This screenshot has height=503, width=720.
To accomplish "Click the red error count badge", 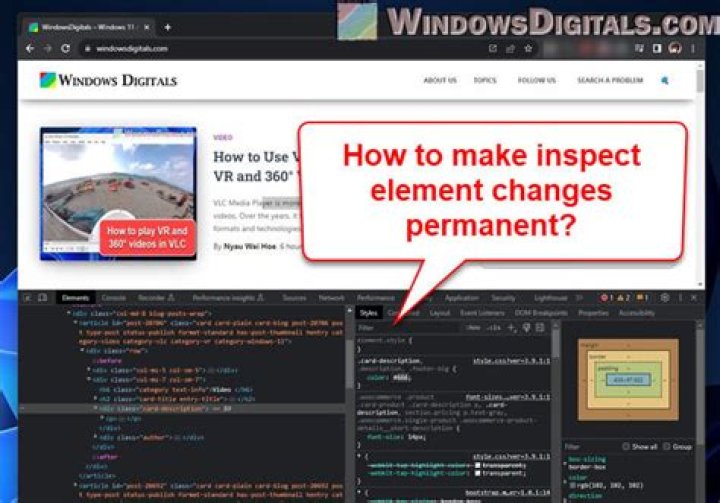I will pyautogui.click(x=607, y=298).
